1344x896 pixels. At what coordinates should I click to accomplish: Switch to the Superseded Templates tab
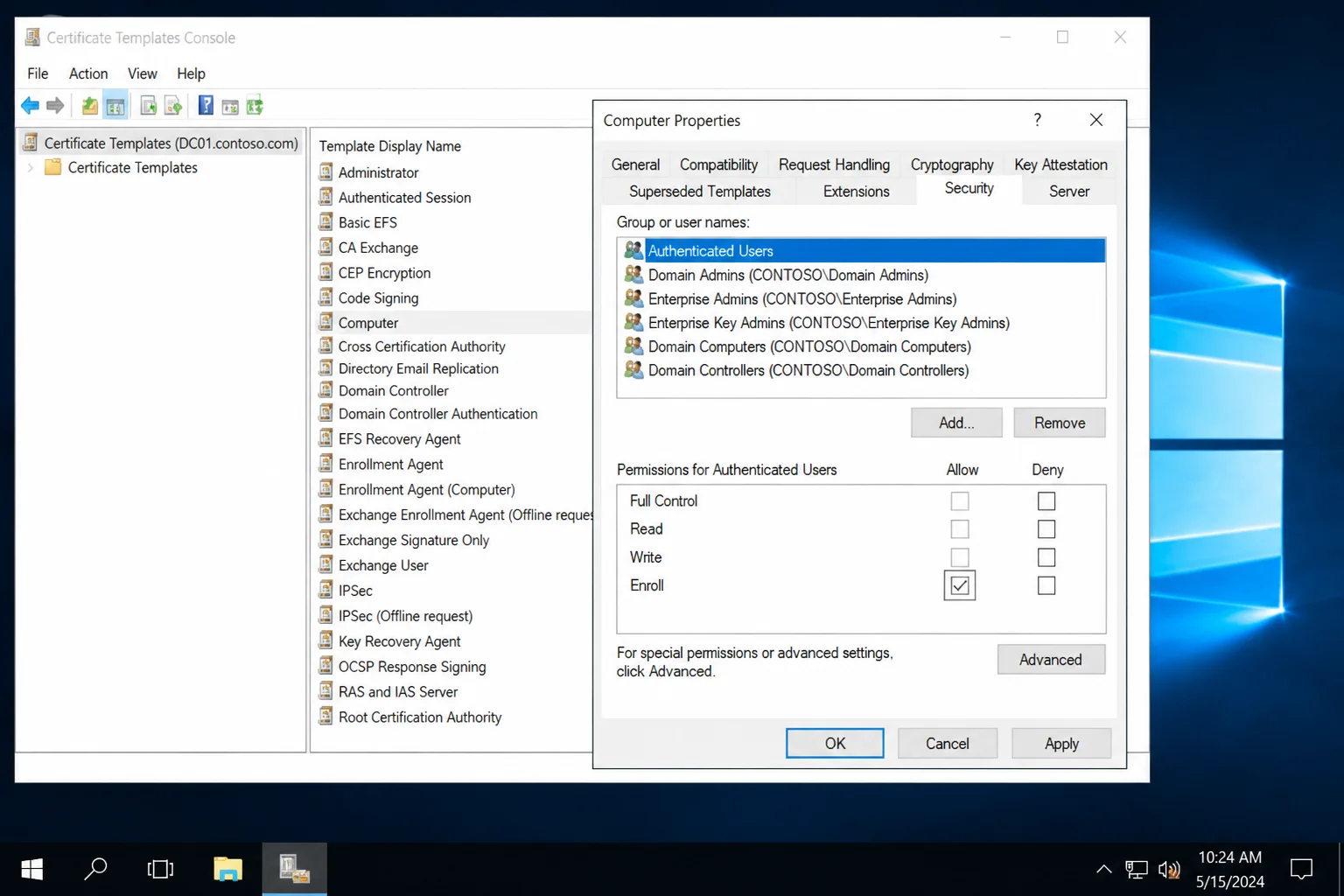point(700,191)
